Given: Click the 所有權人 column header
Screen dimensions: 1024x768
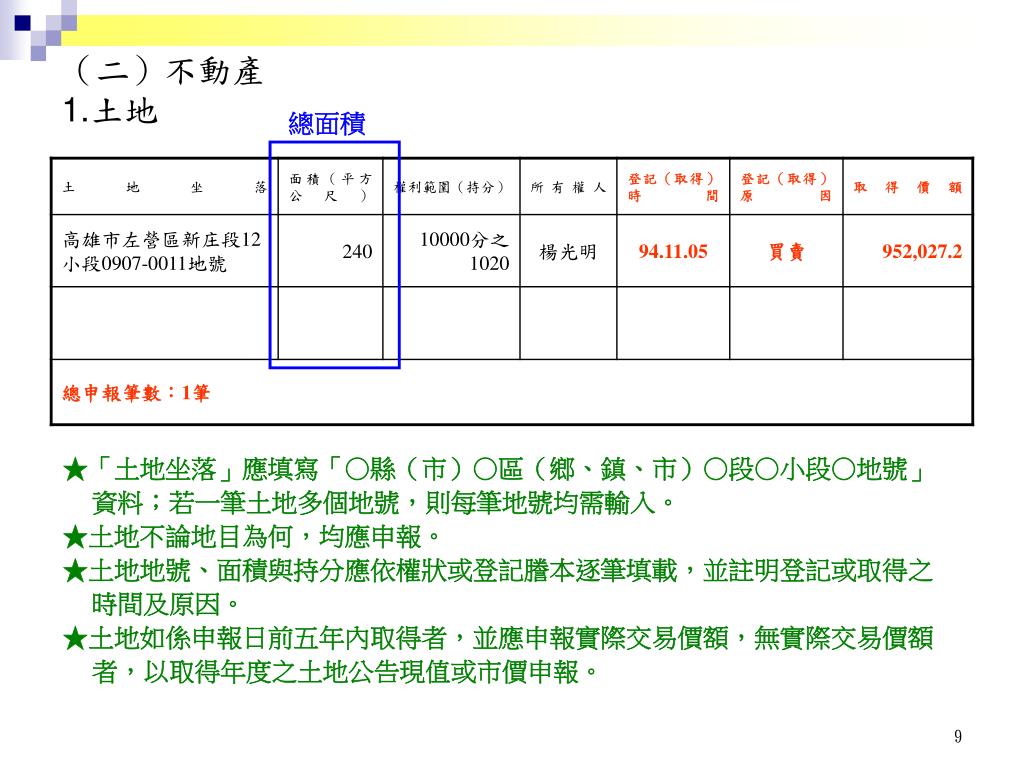Looking at the screenshot, I should coord(568,187).
